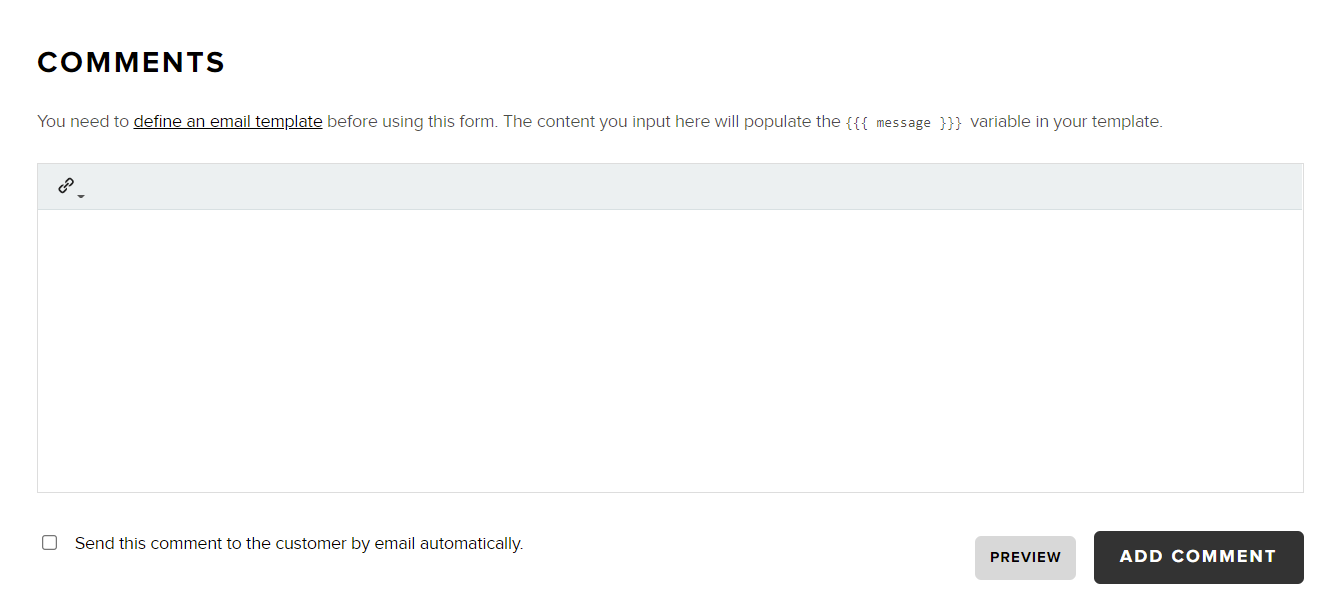This screenshot has height=599, width=1321.
Task: Click the 'You need to' instruction text
Action: [x=83, y=122]
